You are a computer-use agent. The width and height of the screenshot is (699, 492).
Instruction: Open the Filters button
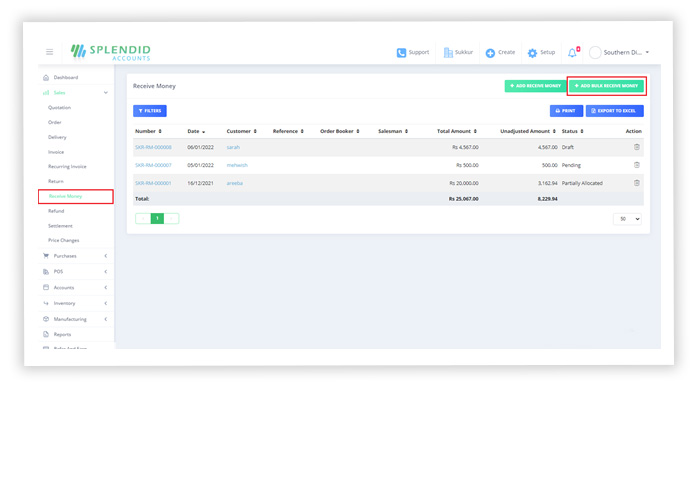(x=150, y=111)
